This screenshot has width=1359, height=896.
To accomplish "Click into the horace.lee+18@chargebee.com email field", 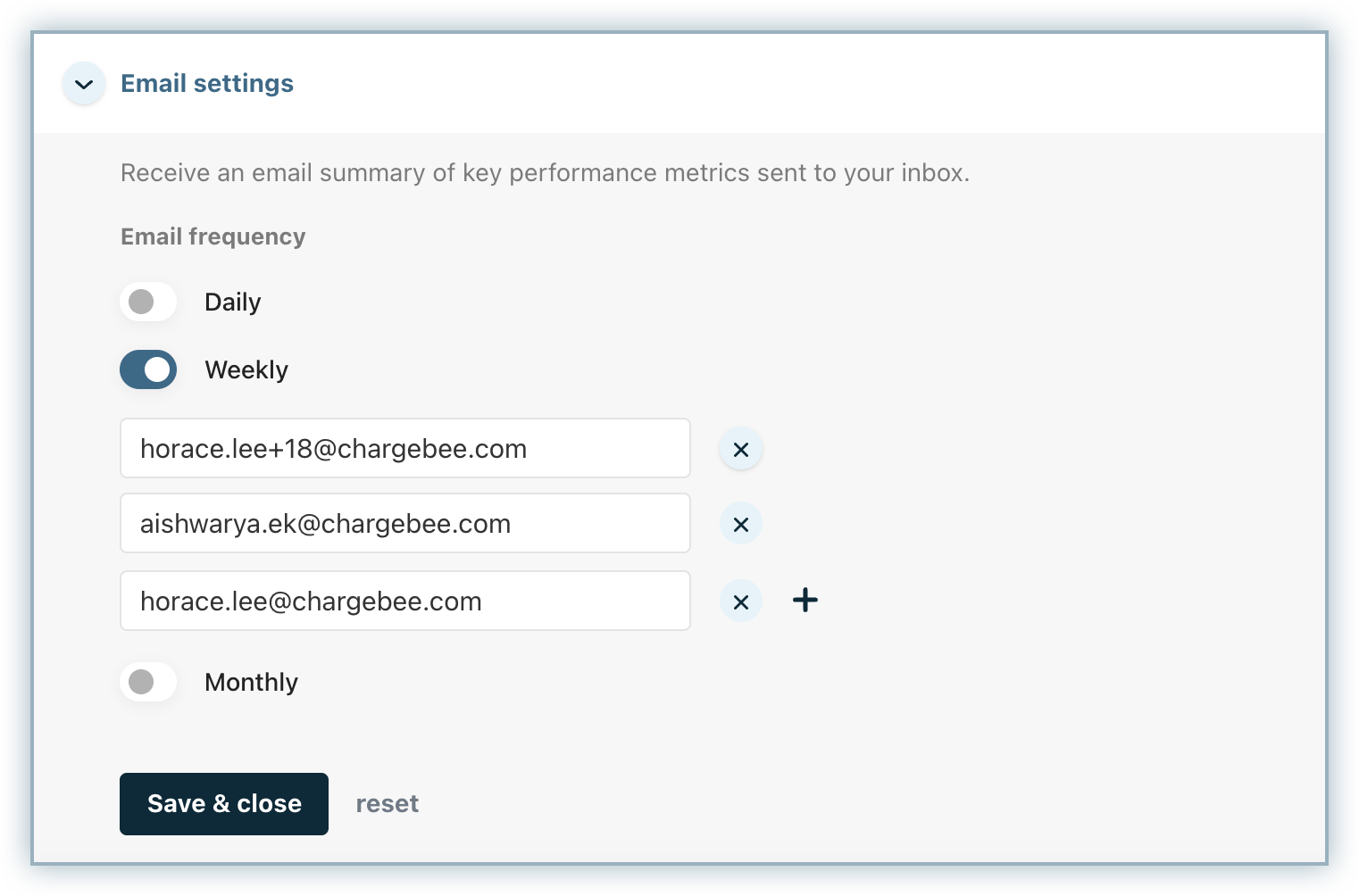I will click(x=404, y=448).
